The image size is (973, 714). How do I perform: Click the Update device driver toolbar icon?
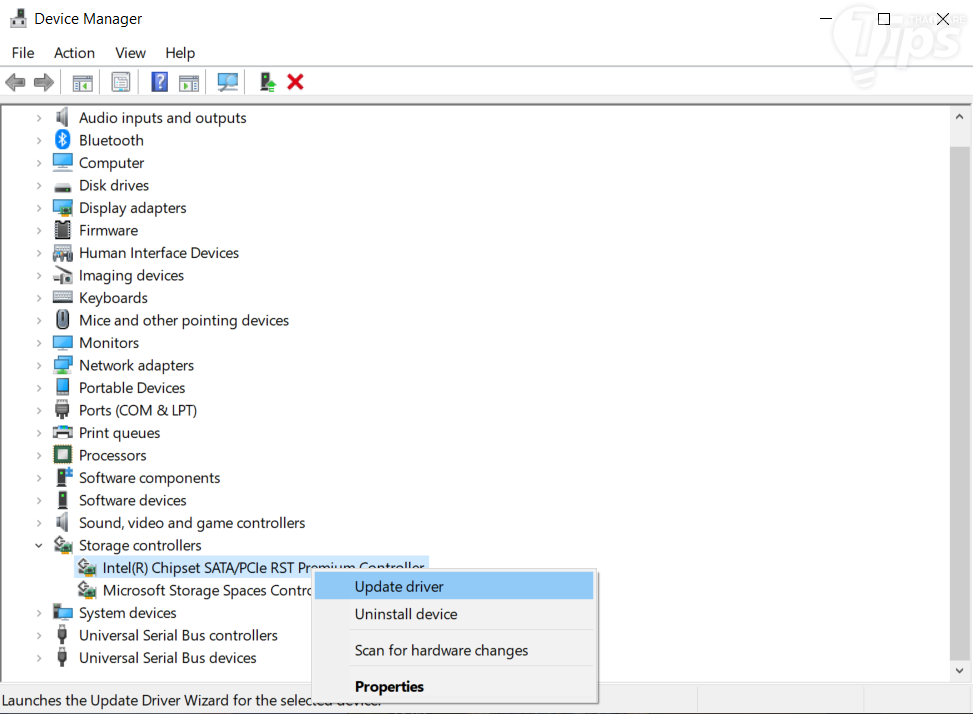[x=267, y=82]
